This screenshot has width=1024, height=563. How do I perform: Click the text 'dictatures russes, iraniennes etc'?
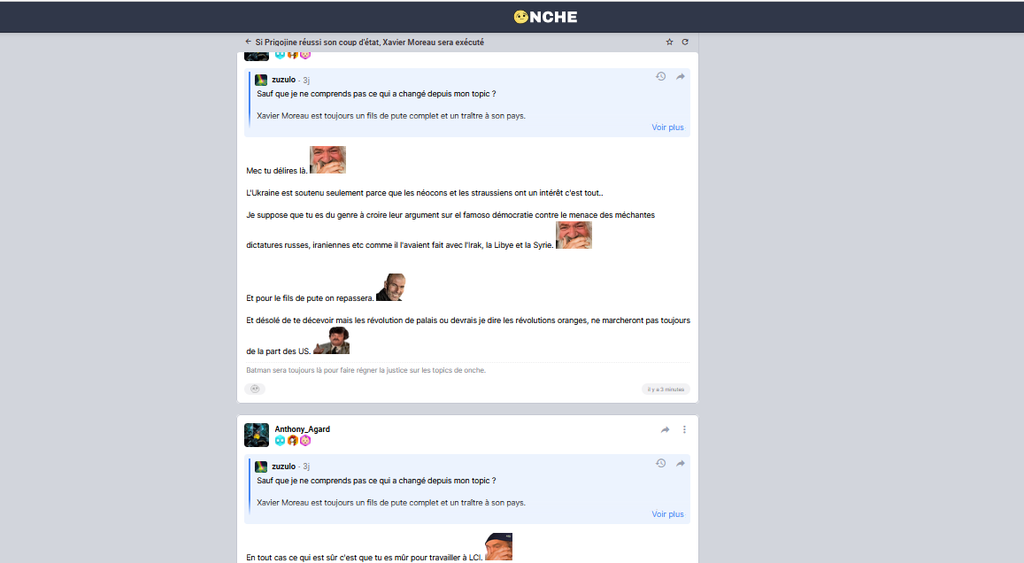click(400, 245)
